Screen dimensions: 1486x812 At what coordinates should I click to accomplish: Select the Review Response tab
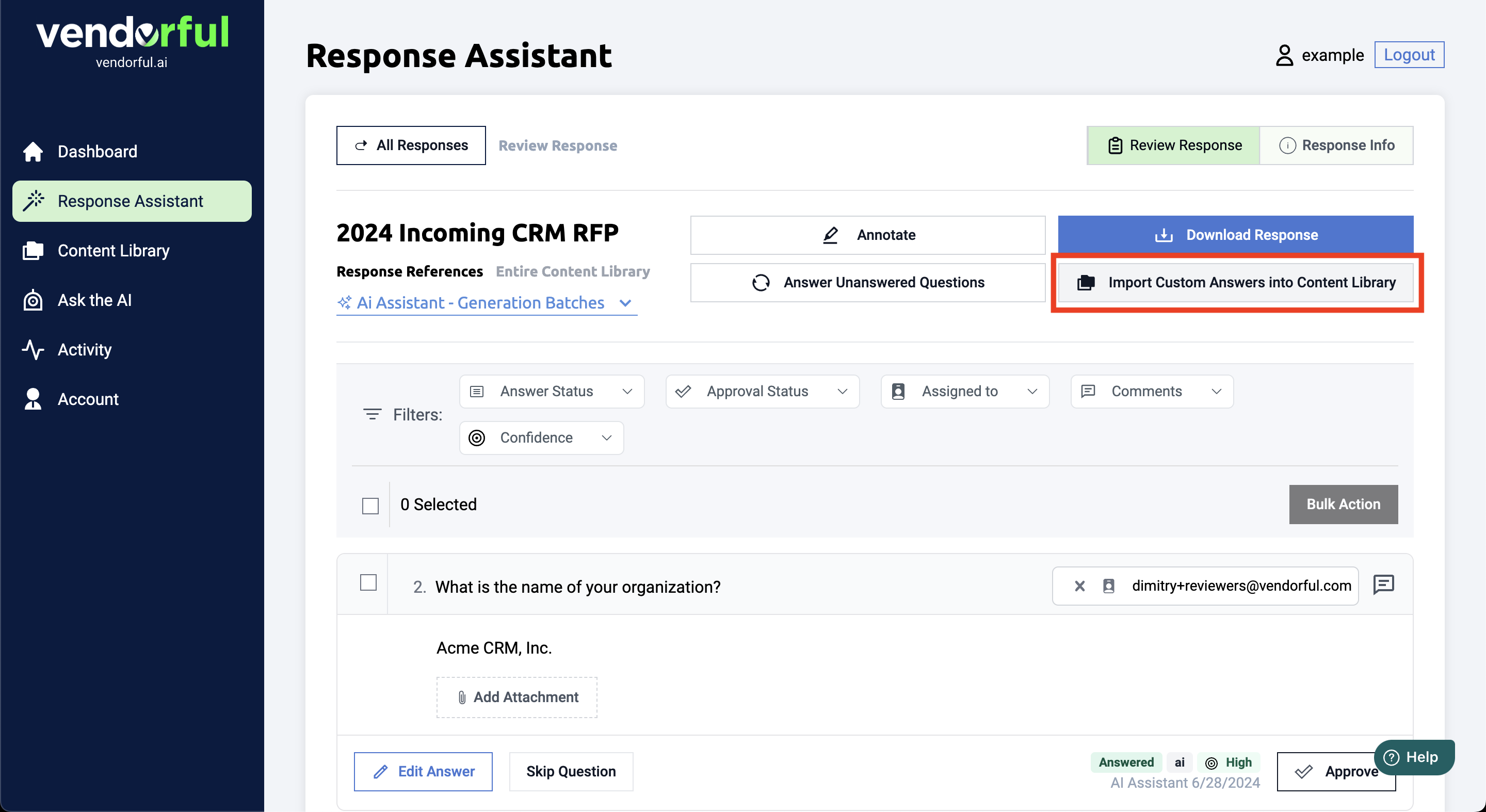[x=1173, y=145]
